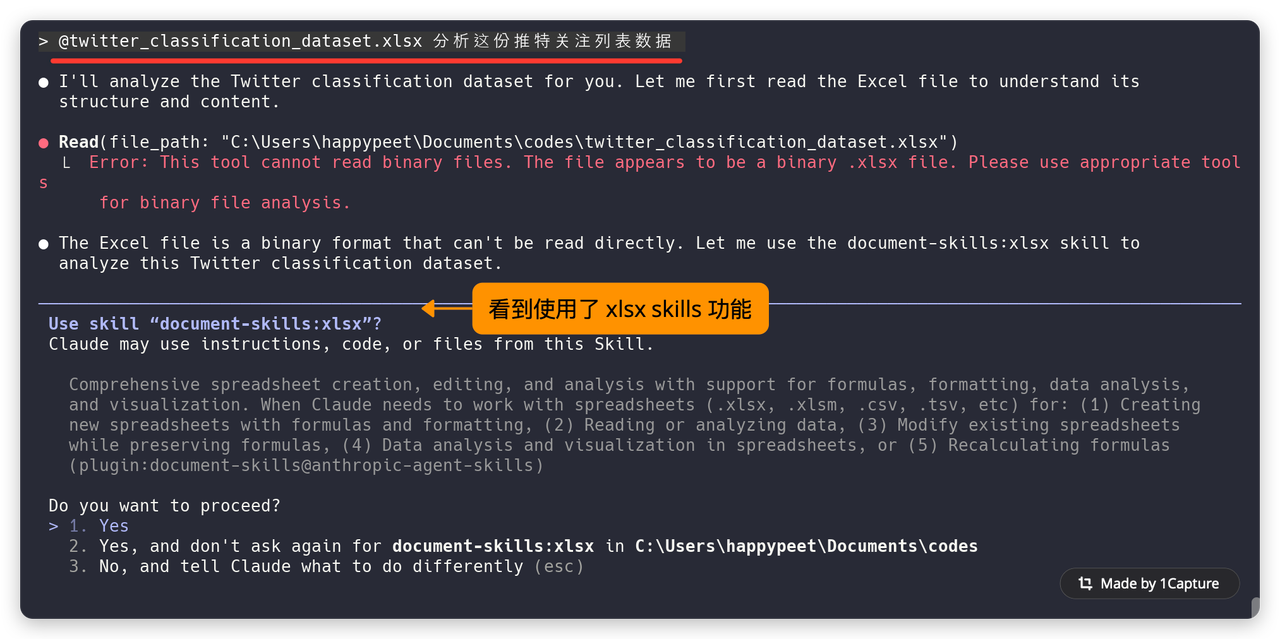This screenshot has height=639, width=1280.
Task: Click the prompt chevron before @twitter_classification_dataset.xlsx
Action: pos(43,42)
